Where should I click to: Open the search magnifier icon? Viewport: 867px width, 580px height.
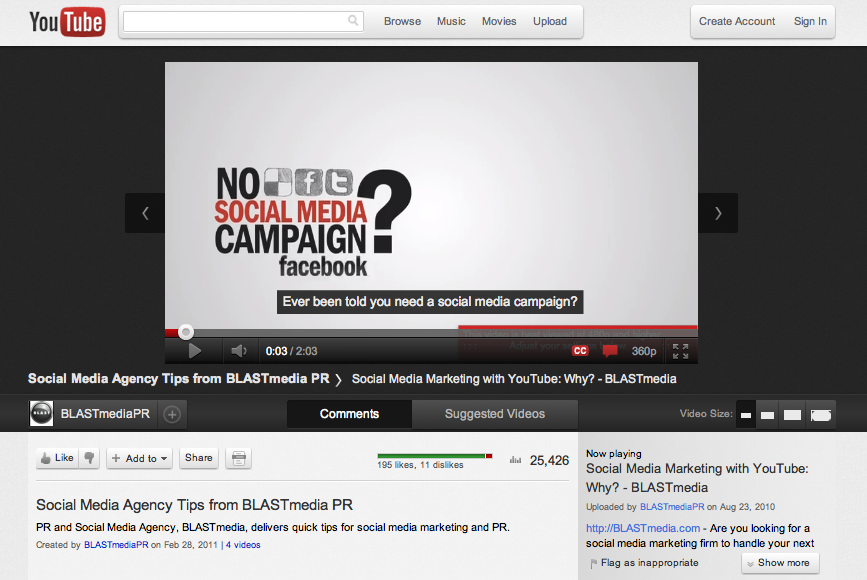point(353,20)
